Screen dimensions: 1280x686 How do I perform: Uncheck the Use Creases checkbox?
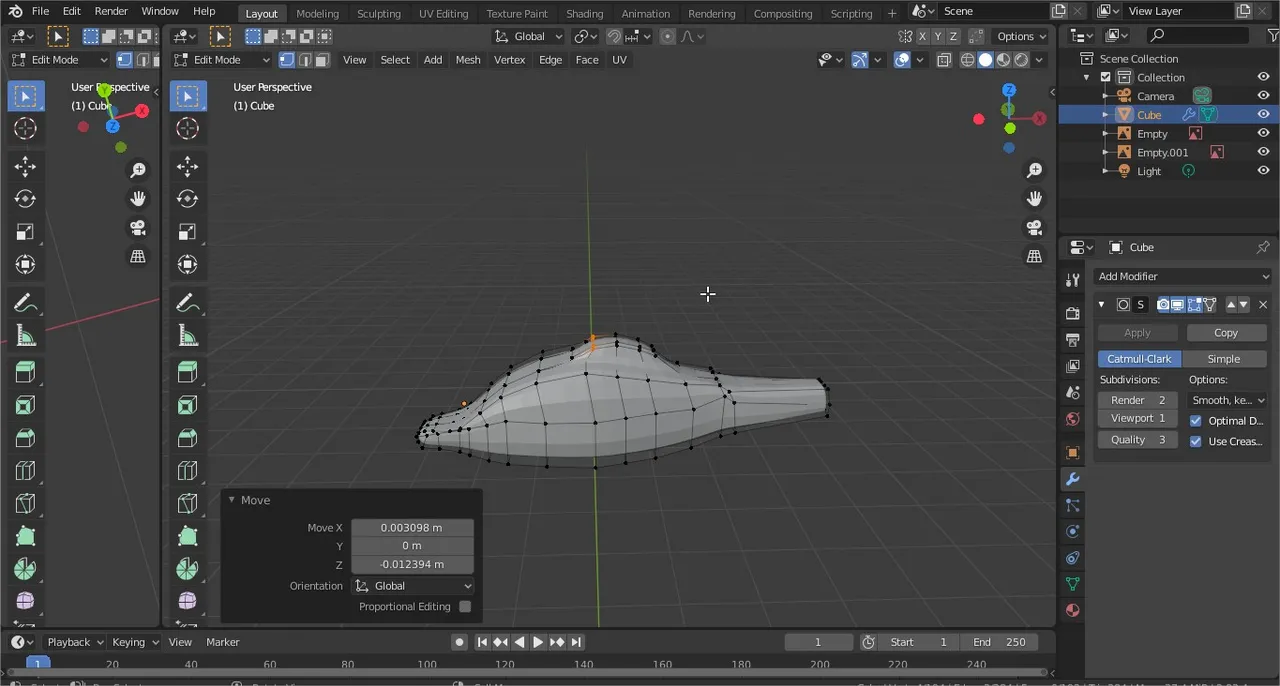click(1196, 441)
